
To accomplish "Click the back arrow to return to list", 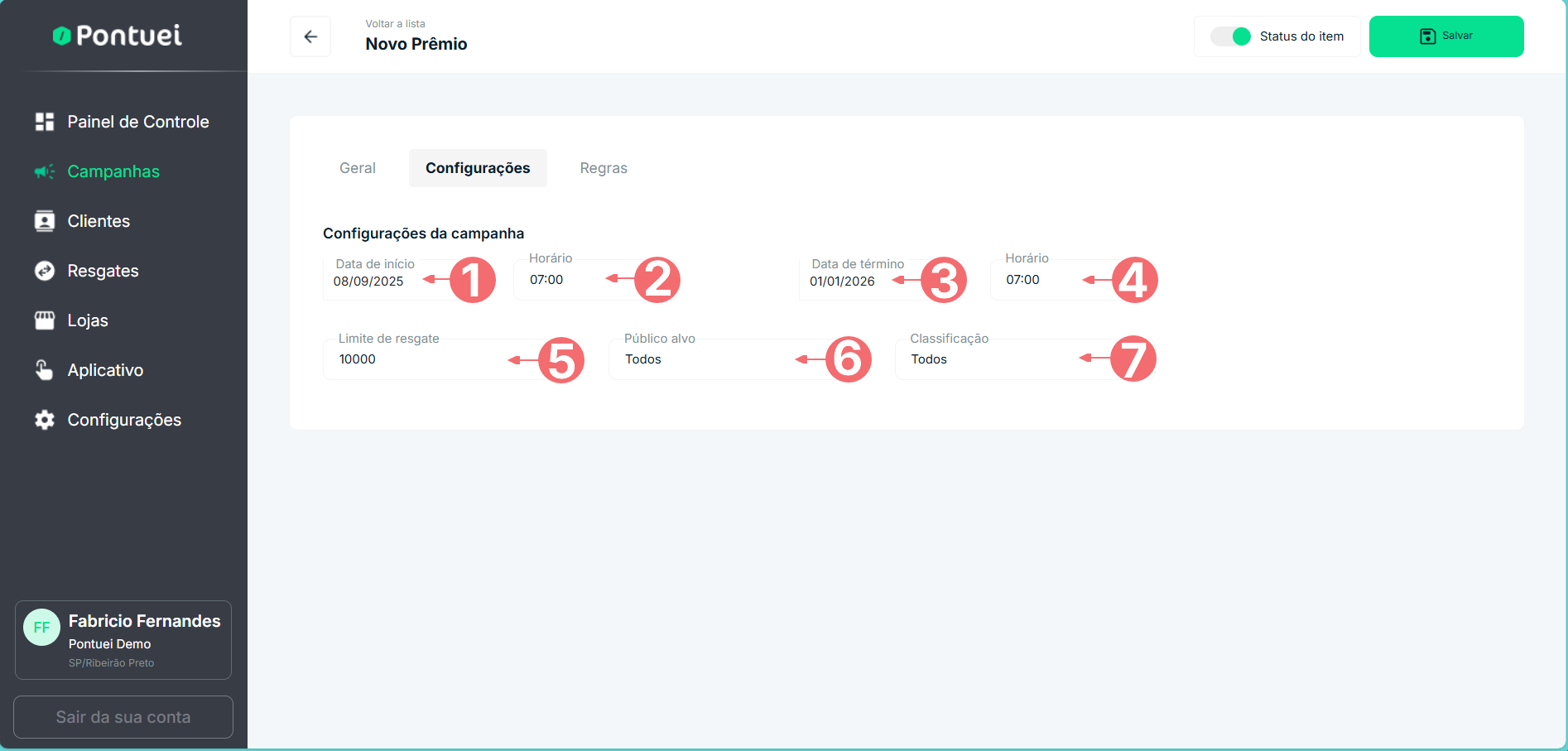I will [x=310, y=36].
